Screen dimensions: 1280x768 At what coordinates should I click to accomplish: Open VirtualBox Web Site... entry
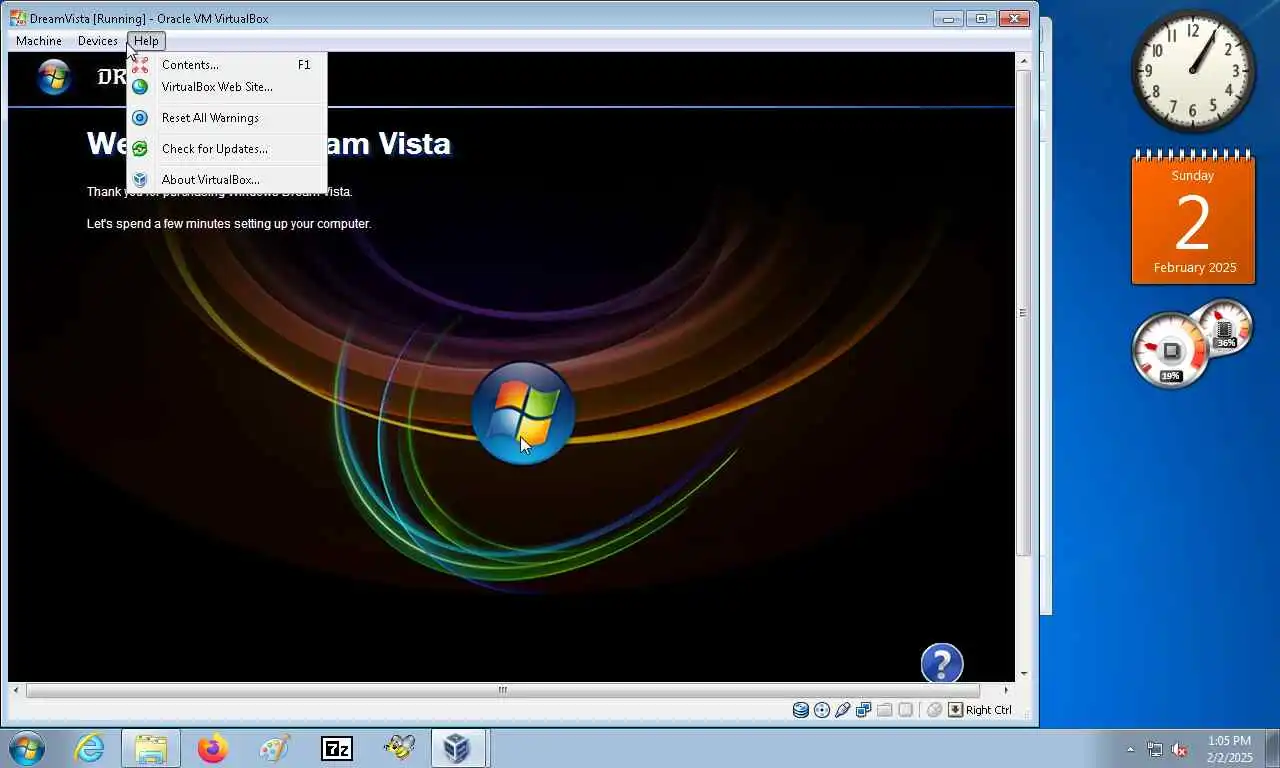227,87
